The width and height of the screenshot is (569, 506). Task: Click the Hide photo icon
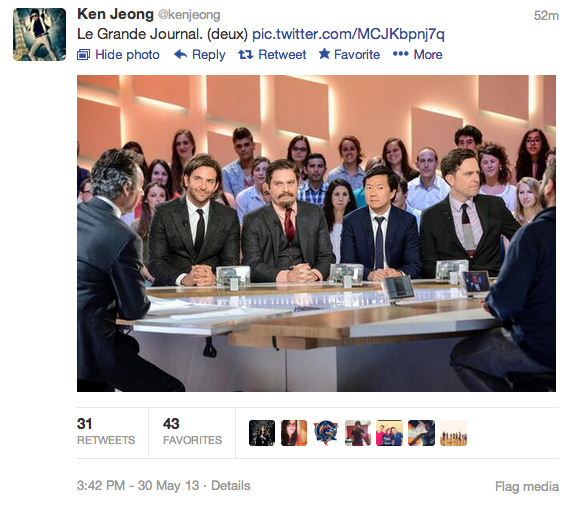83,55
